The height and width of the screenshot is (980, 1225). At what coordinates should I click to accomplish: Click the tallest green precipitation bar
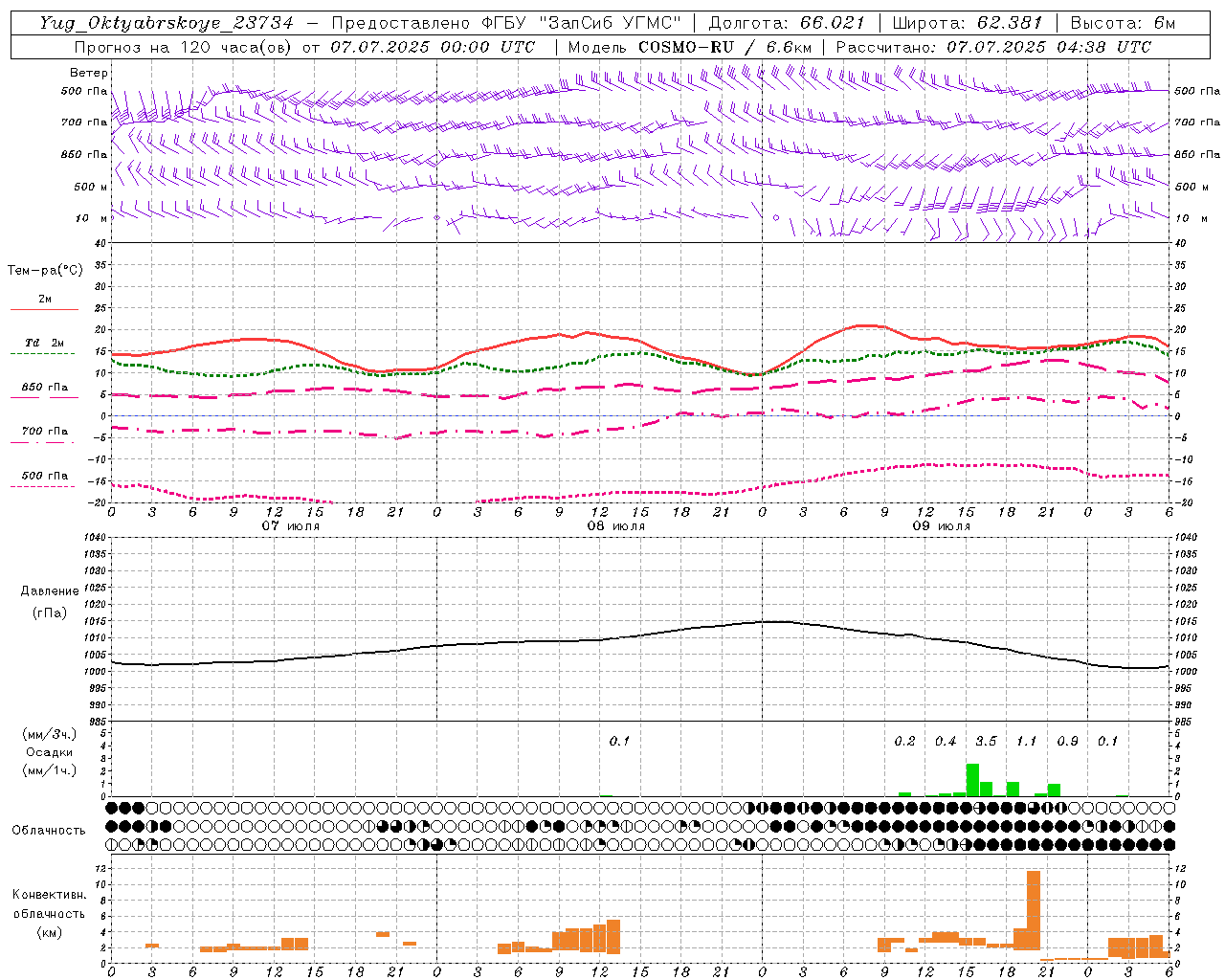pos(972,780)
